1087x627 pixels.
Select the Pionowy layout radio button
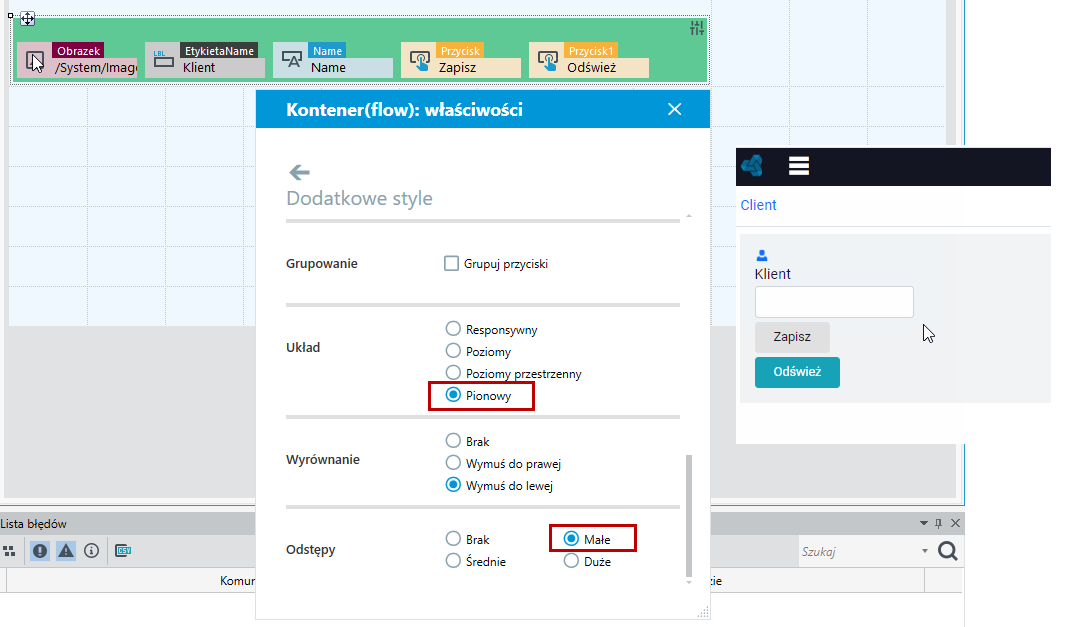[453, 395]
